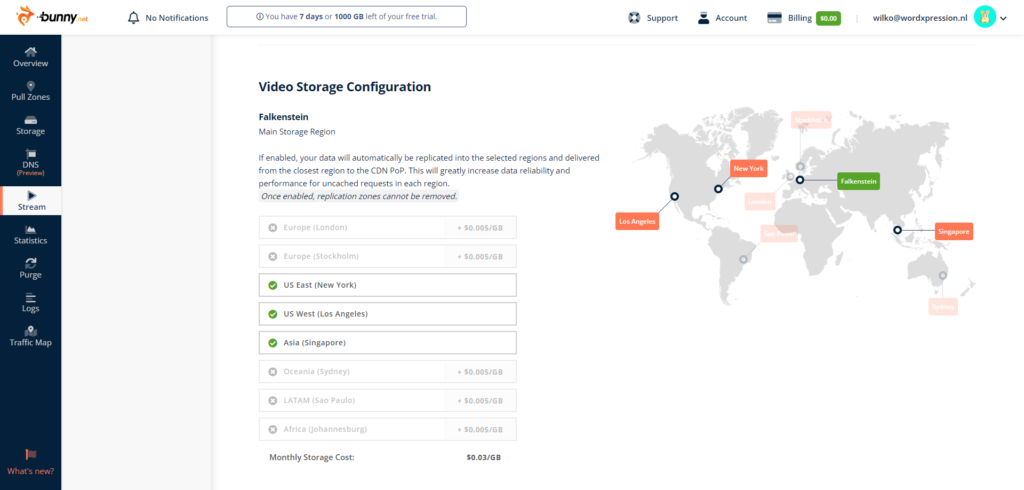Expand the user account dropdown chevron
The width and height of the screenshot is (1024, 490).
tap(1003, 18)
